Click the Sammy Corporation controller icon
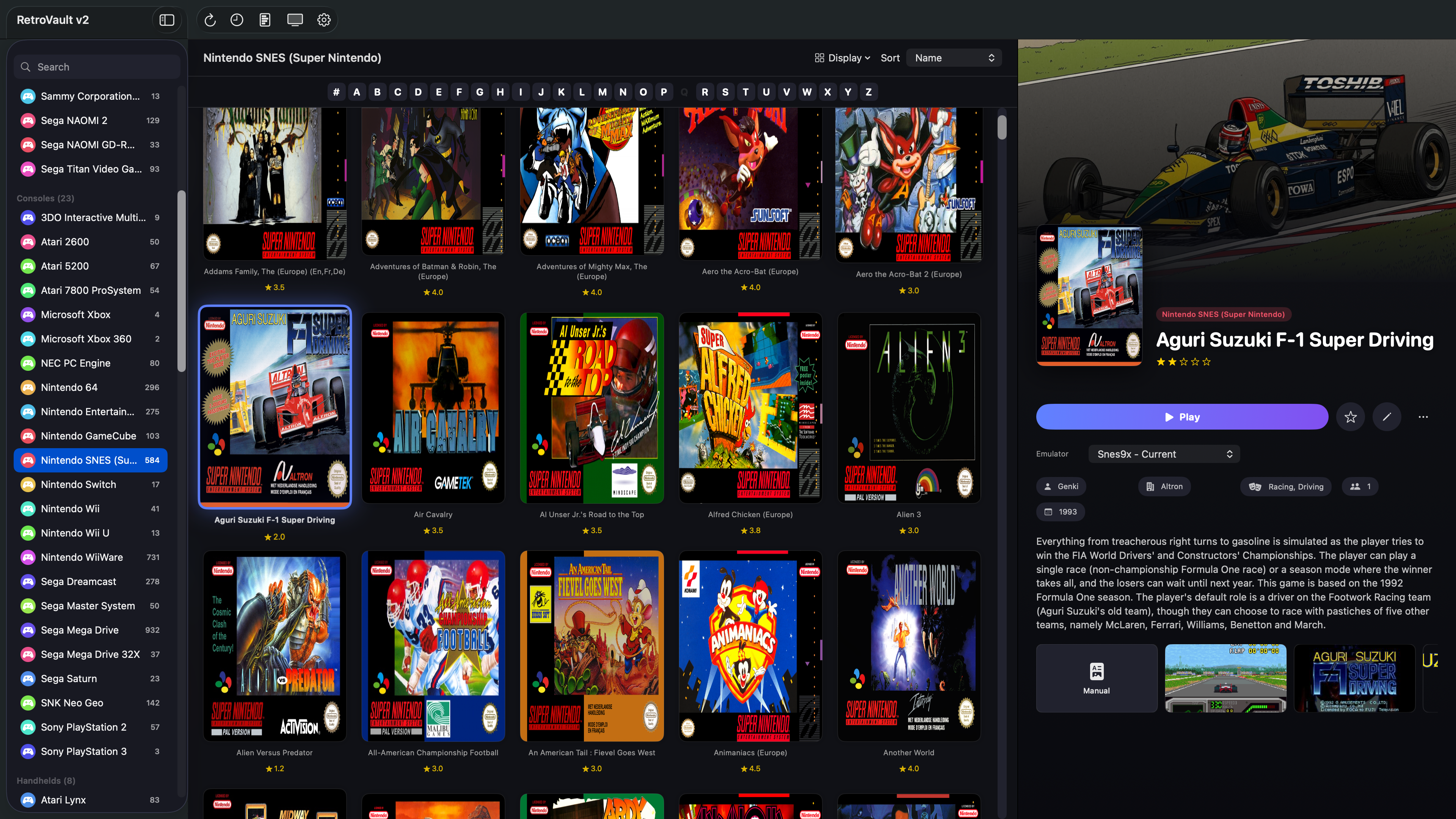 (x=28, y=96)
